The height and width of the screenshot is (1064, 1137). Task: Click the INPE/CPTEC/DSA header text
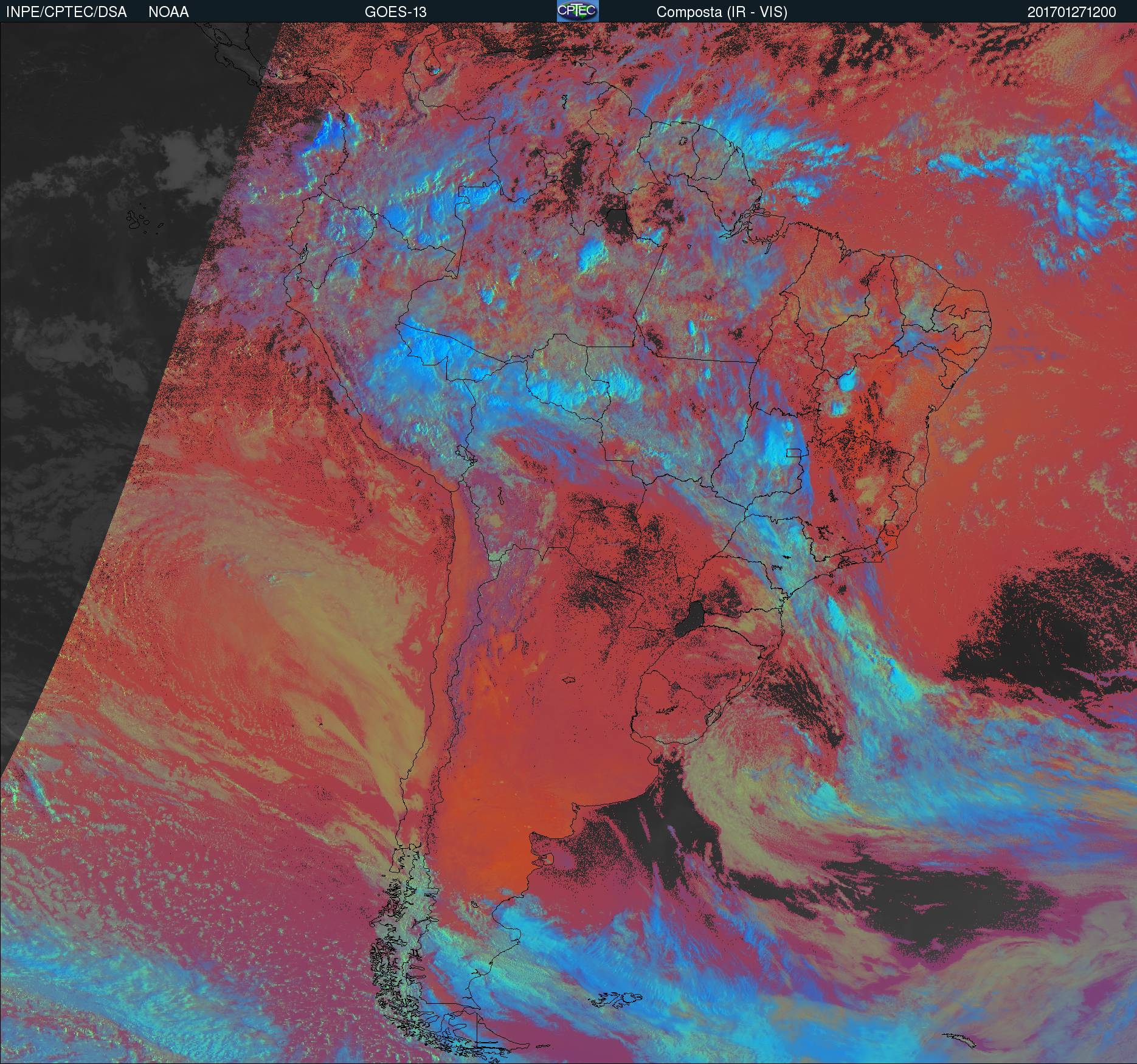point(66,12)
